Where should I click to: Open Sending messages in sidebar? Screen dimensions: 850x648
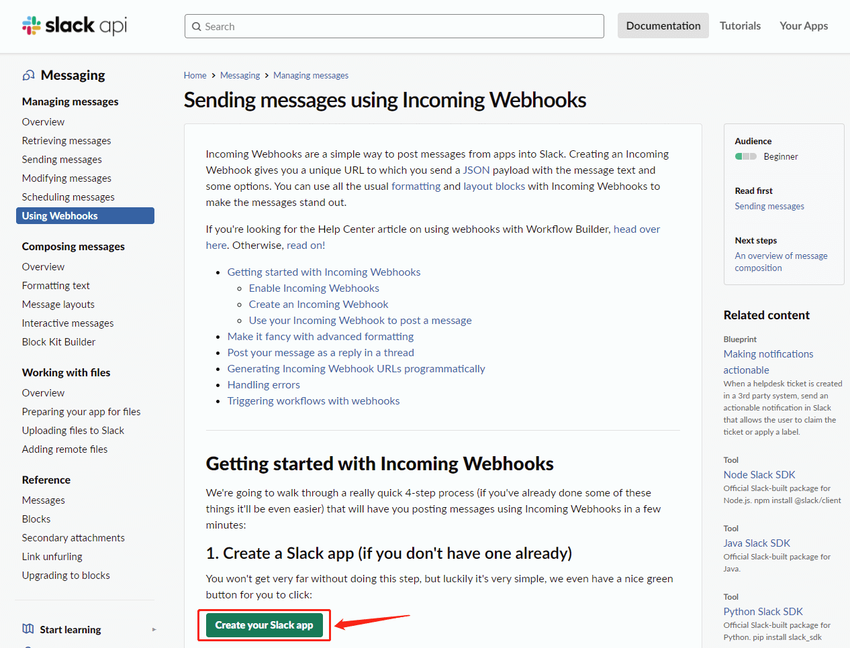[x=62, y=159]
